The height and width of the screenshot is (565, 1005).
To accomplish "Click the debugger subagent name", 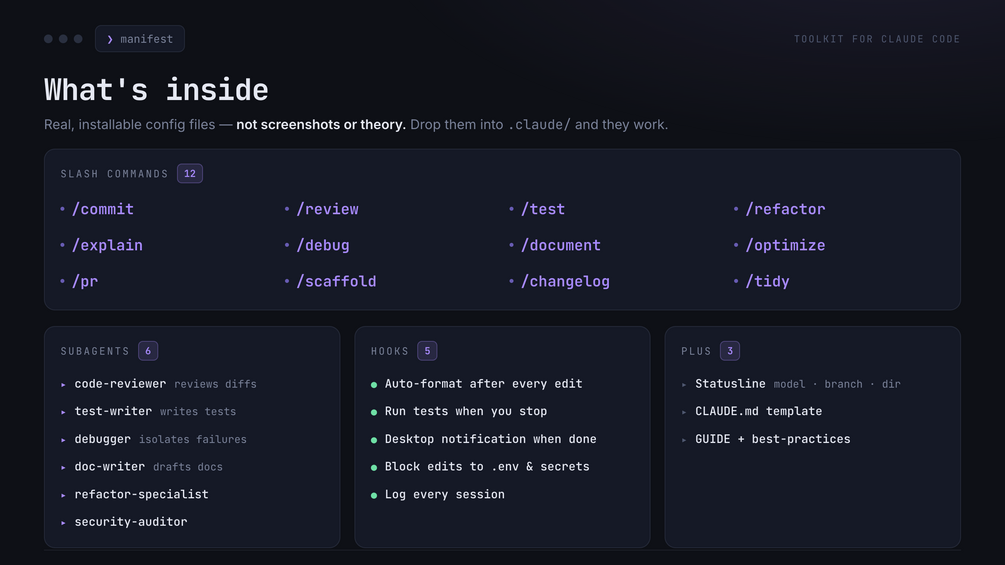I will pyautogui.click(x=103, y=439).
